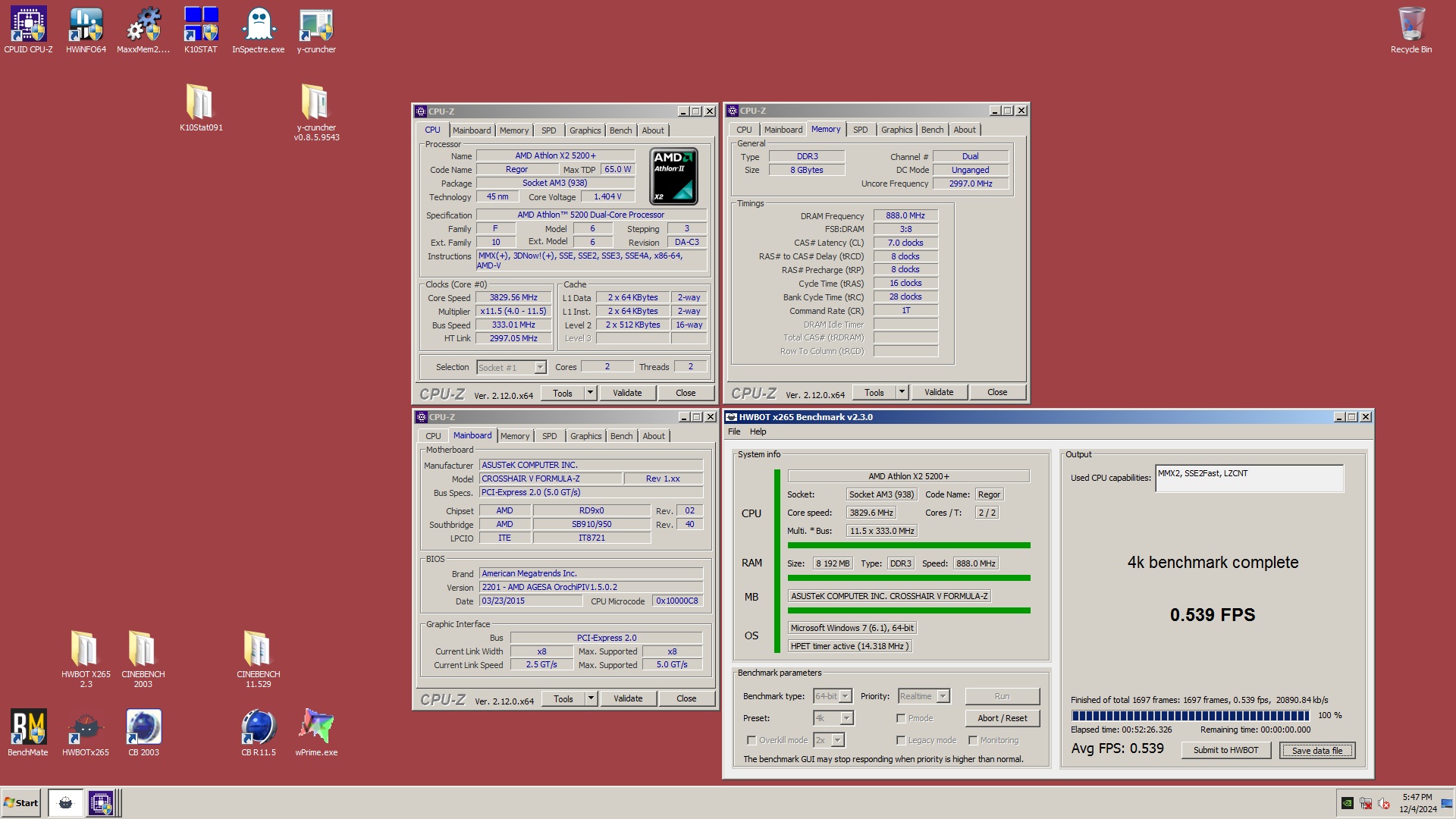Launch BenchMate from the desktop
Viewport: 1456px width, 819px height.
[x=28, y=733]
